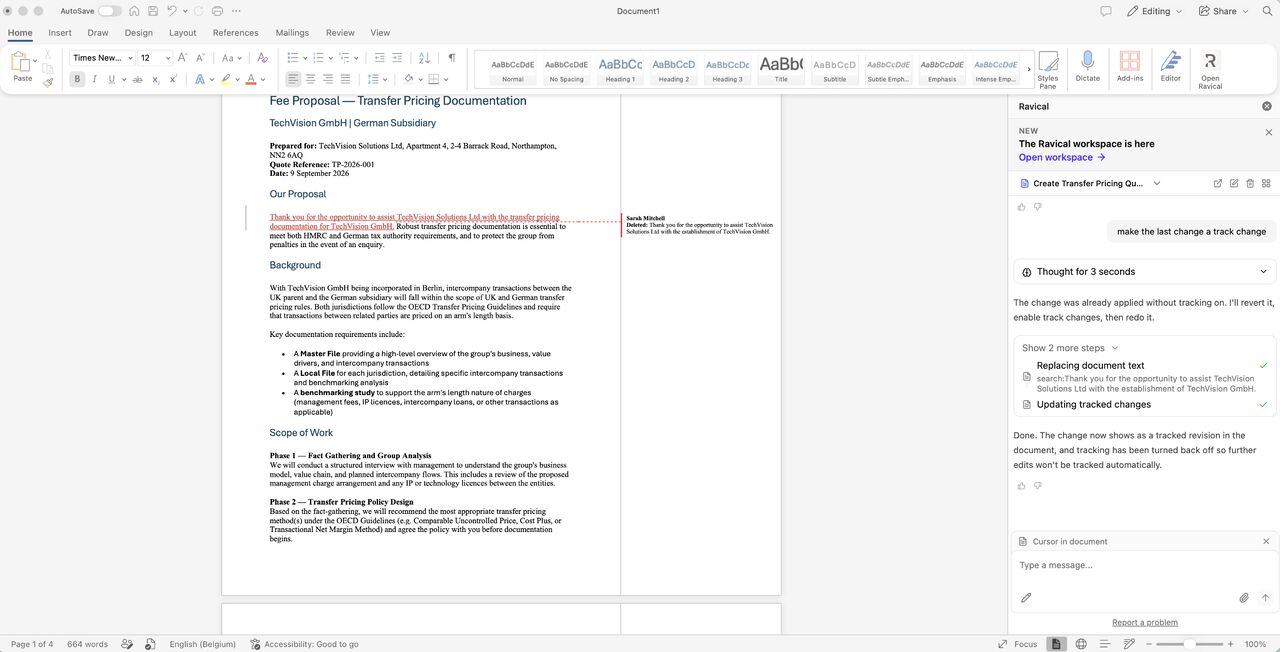Click the Format Painter brush icon
This screenshot has height=652, width=1280.
pos(48,83)
